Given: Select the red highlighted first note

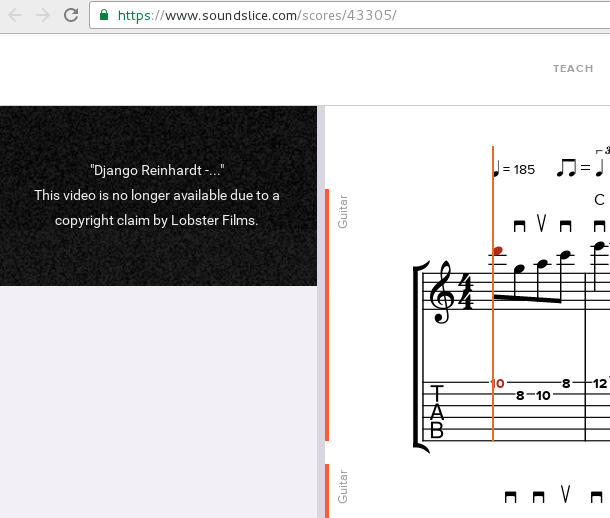Looking at the screenshot, I should coord(498,251).
